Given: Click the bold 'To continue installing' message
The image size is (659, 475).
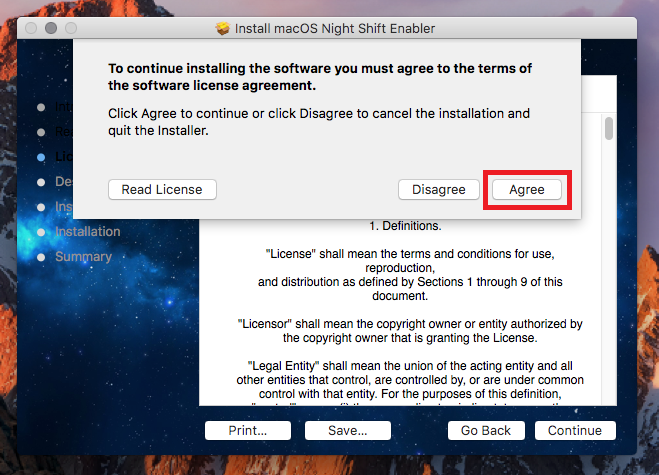Looking at the screenshot, I should click(x=320, y=77).
